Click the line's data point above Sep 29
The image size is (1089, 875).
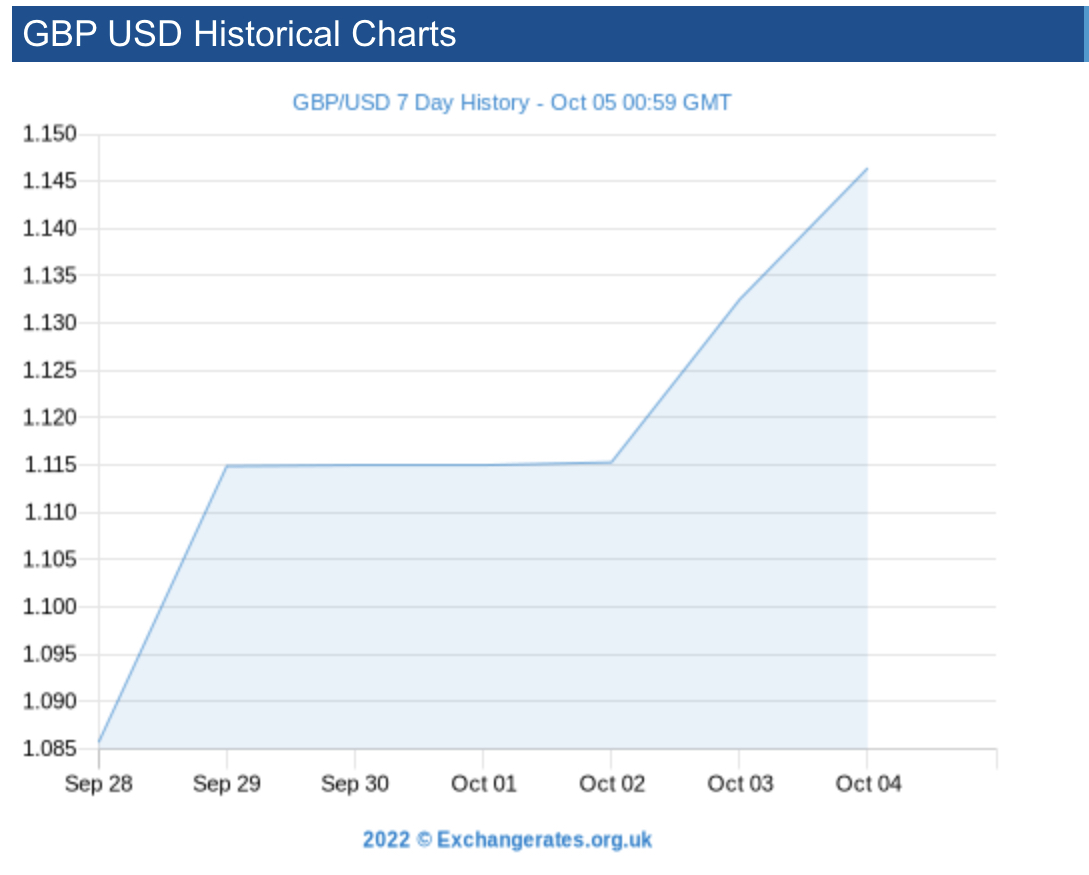point(227,466)
